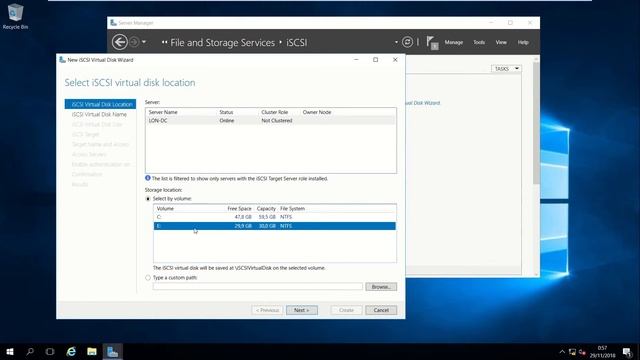
Task: Show hidden system tray icons
Action: [562, 351]
